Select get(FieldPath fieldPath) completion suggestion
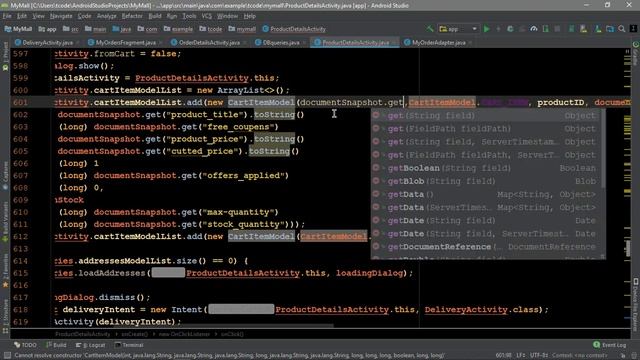Image resolution: width=640 pixels, height=360 pixels. click(x=485, y=129)
